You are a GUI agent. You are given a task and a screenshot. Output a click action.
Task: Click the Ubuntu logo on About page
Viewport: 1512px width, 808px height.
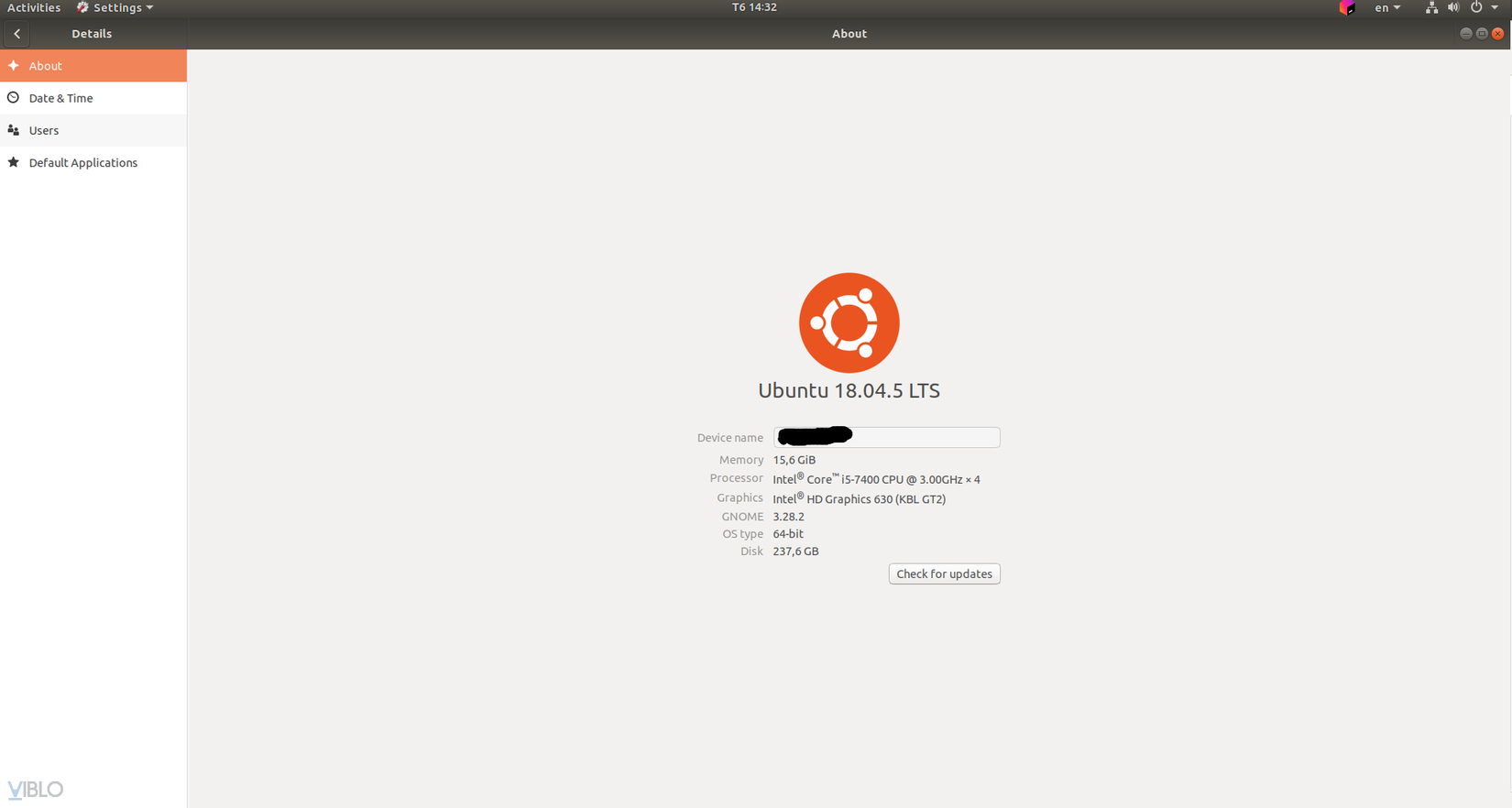pyautogui.click(x=849, y=322)
